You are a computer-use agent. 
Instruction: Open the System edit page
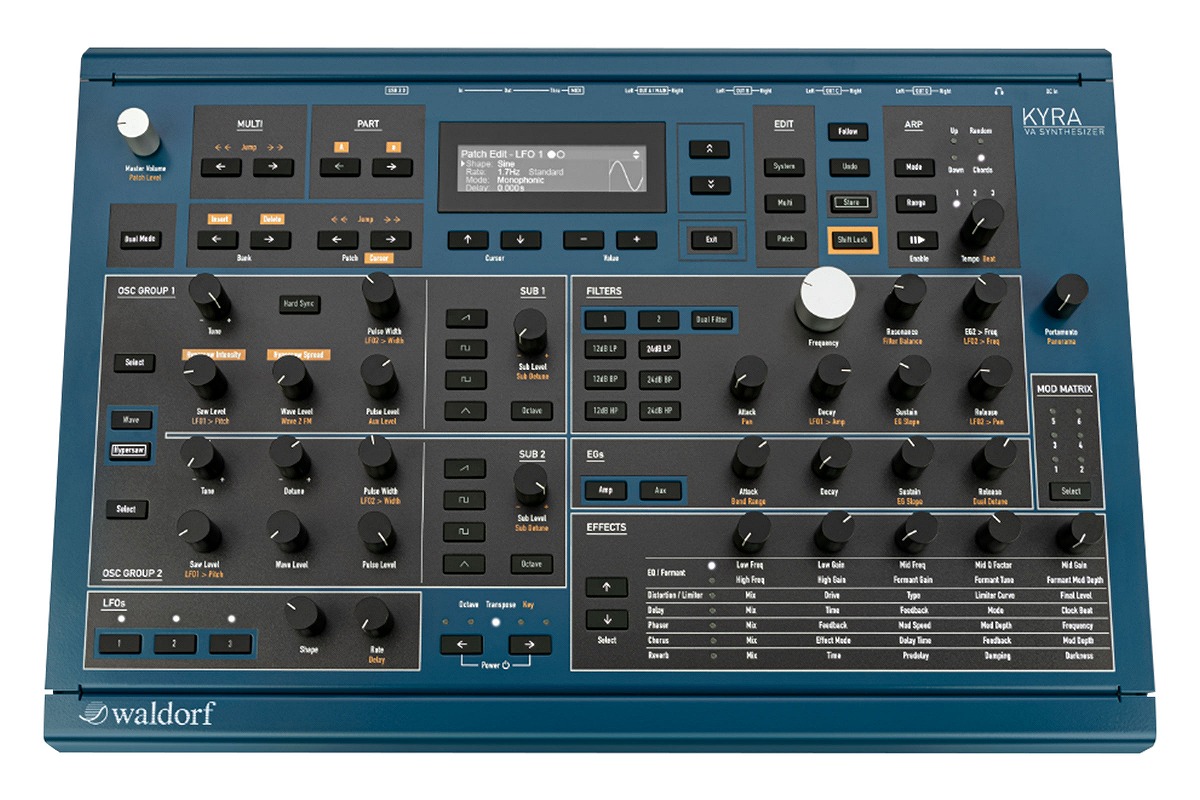pos(784,167)
